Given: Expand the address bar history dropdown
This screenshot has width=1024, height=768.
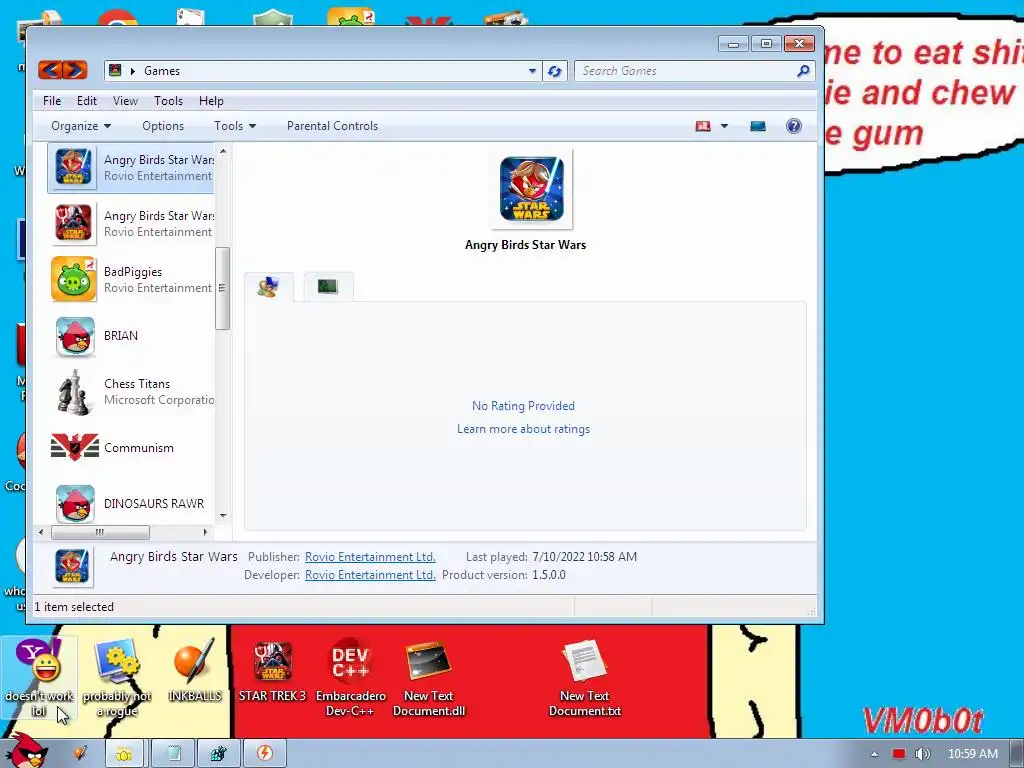Looking at the screenshot, I should (x=532, y=71).
